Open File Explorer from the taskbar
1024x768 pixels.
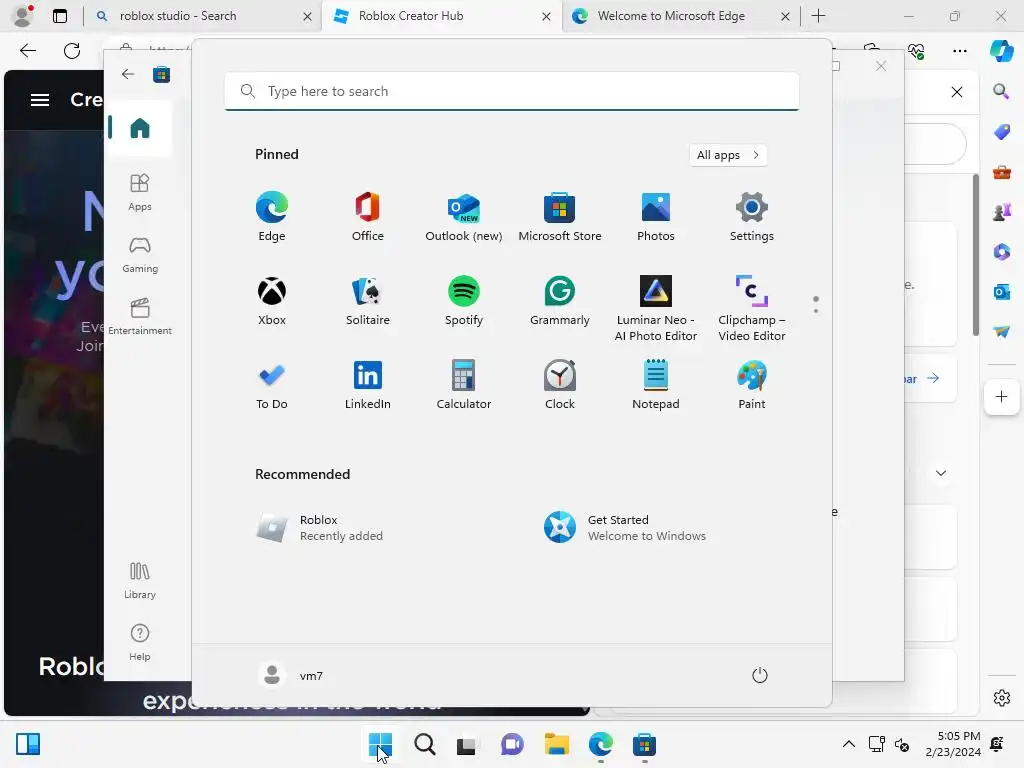(x=556, y=744)
